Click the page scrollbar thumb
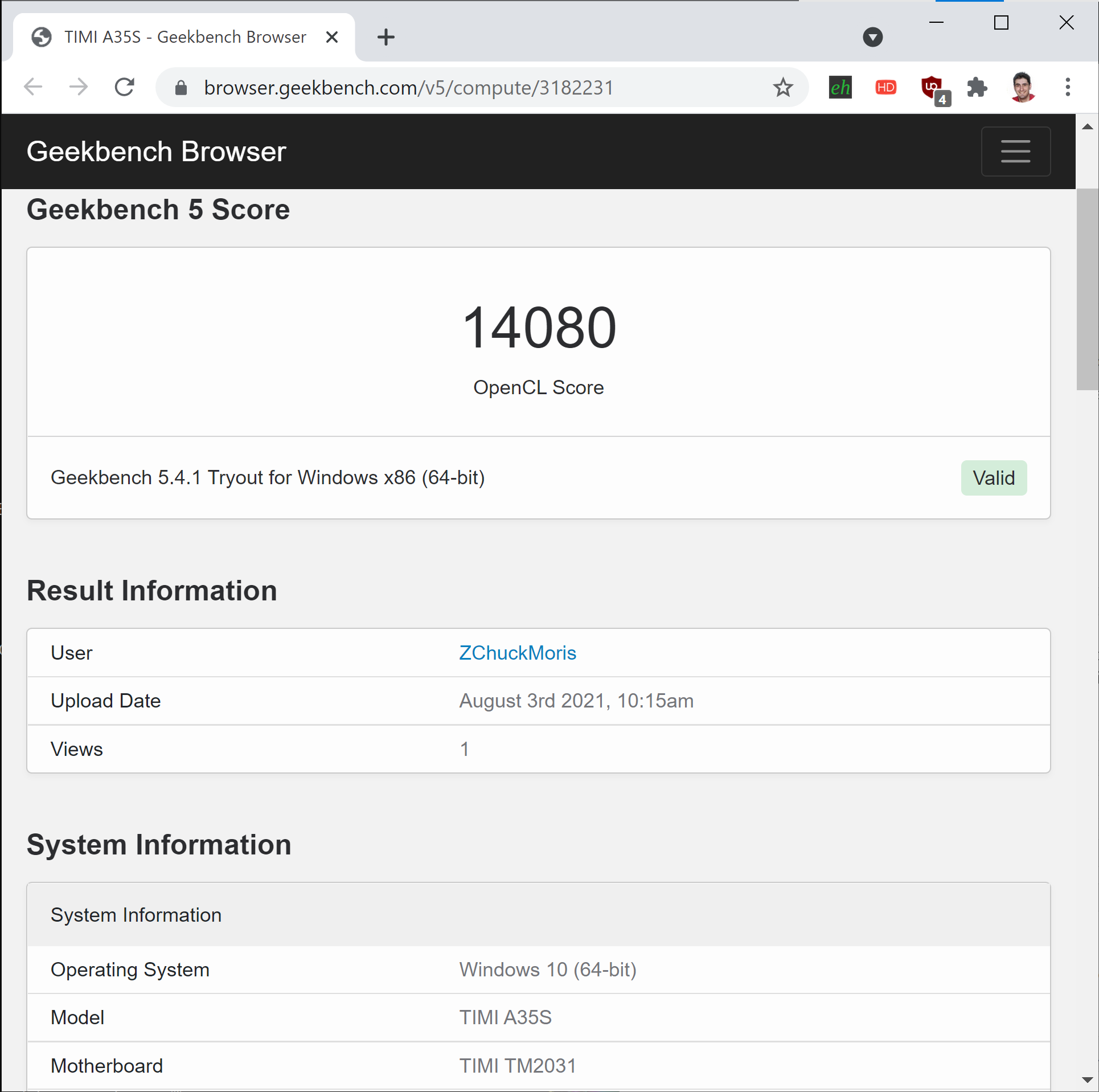This screenshot has width=1099, height=1092. [x=1087, y=289]
